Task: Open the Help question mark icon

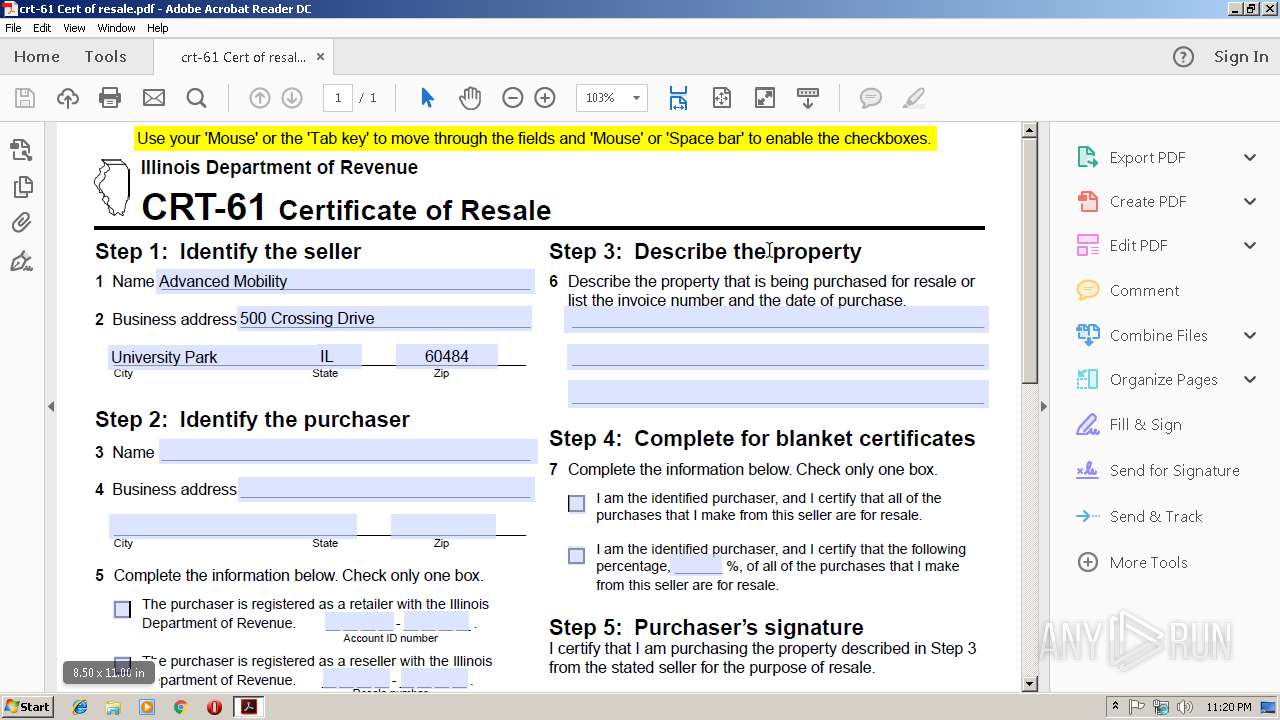Action: (x=1183, y=57)
